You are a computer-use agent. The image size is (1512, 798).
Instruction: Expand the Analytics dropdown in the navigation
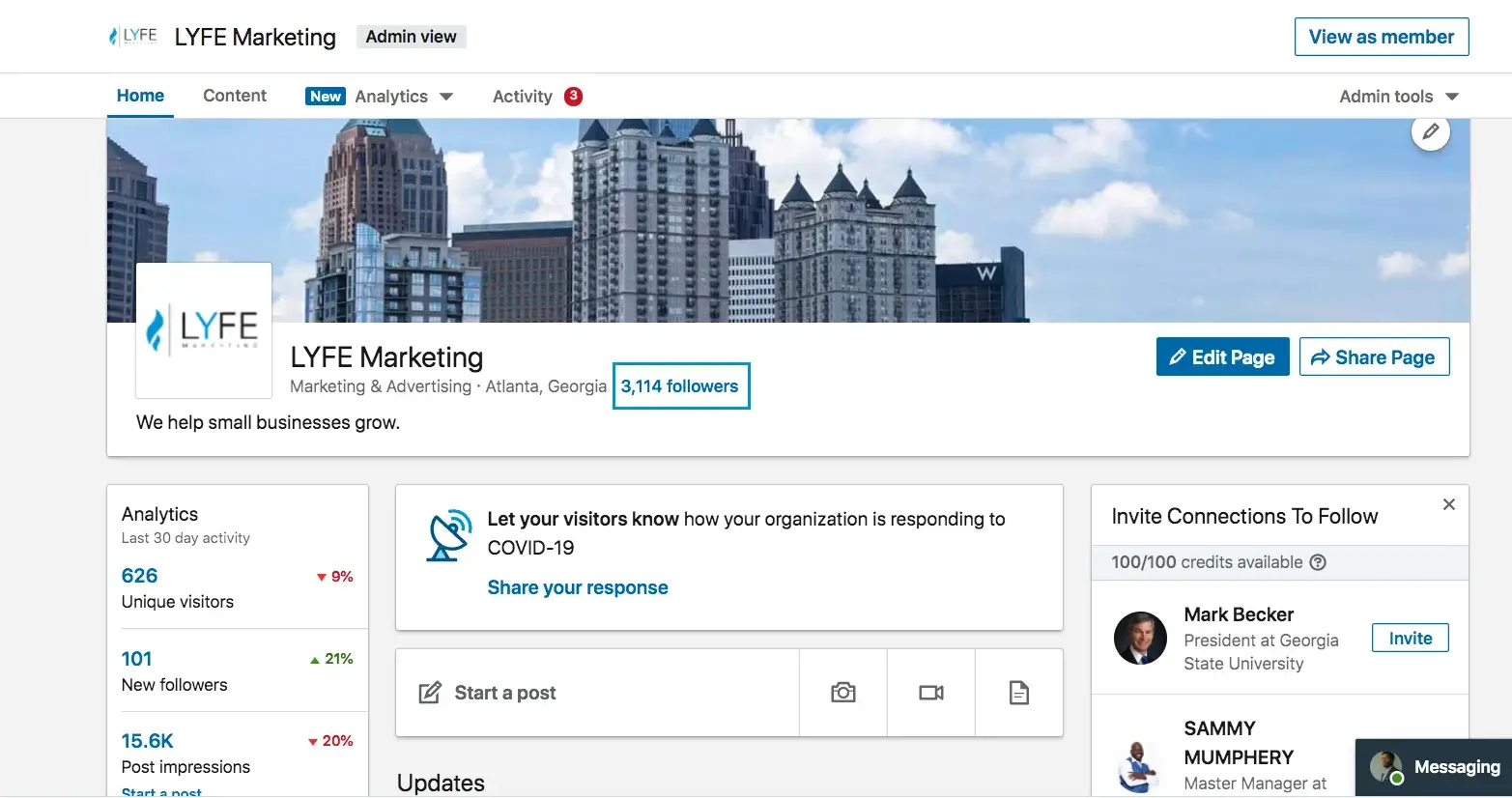click(x=446, y=96)
